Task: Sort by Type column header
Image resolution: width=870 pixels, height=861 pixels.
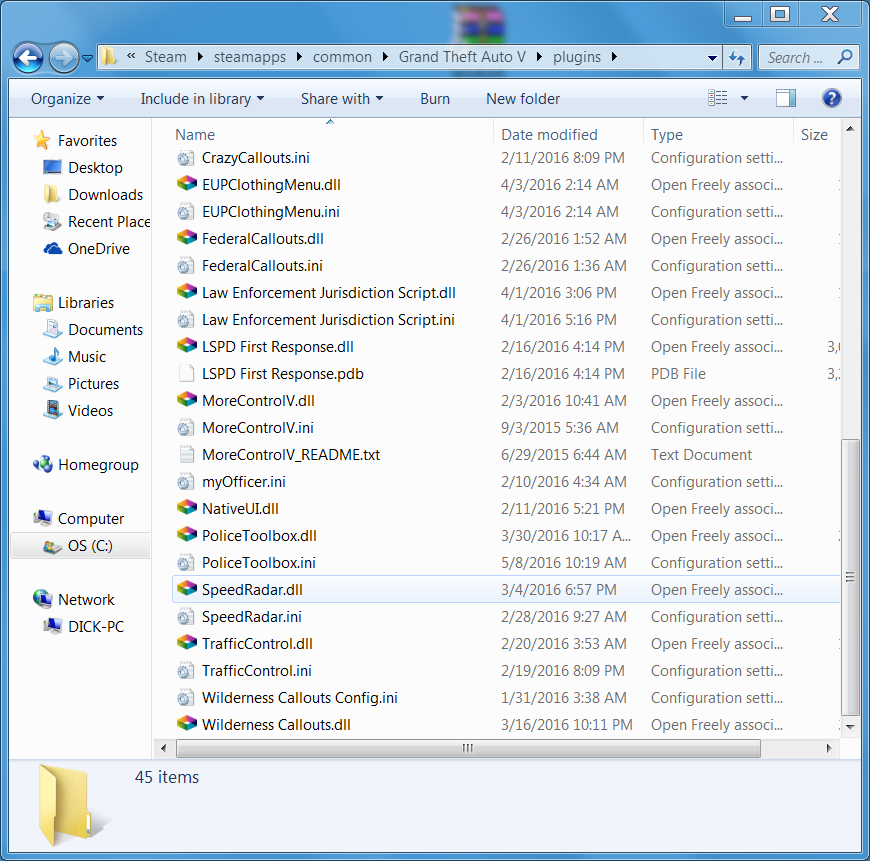Action: [x=666, y=135]
